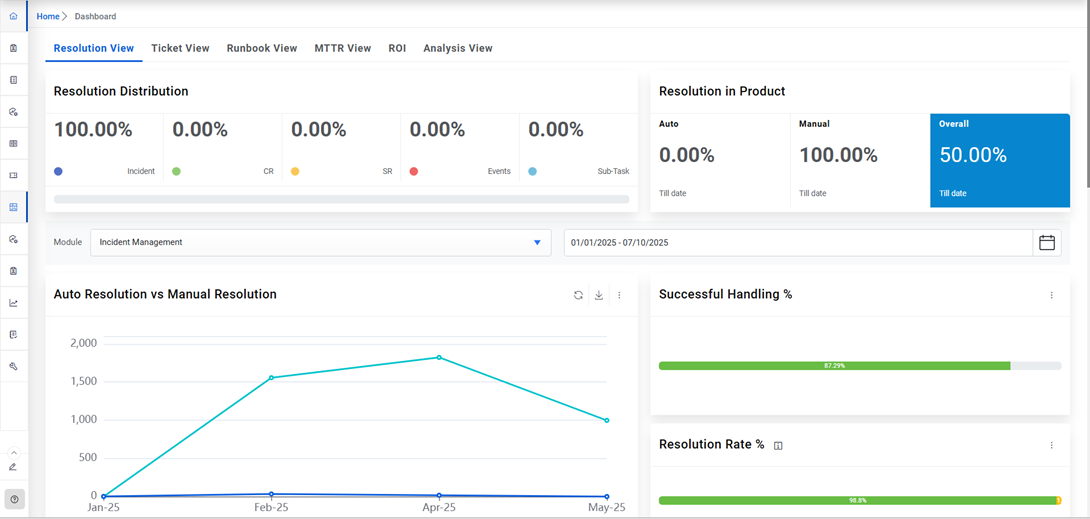Select the highlighted dashboard icon in the sidebar

13,207
